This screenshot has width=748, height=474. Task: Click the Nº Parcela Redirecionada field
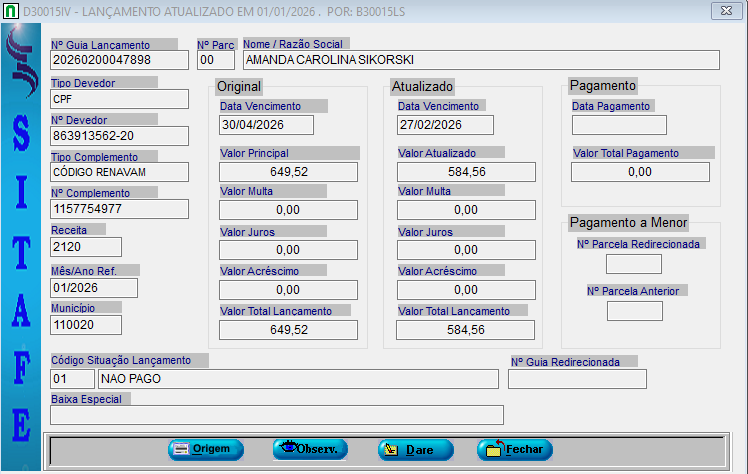click(x=634, y=264)
